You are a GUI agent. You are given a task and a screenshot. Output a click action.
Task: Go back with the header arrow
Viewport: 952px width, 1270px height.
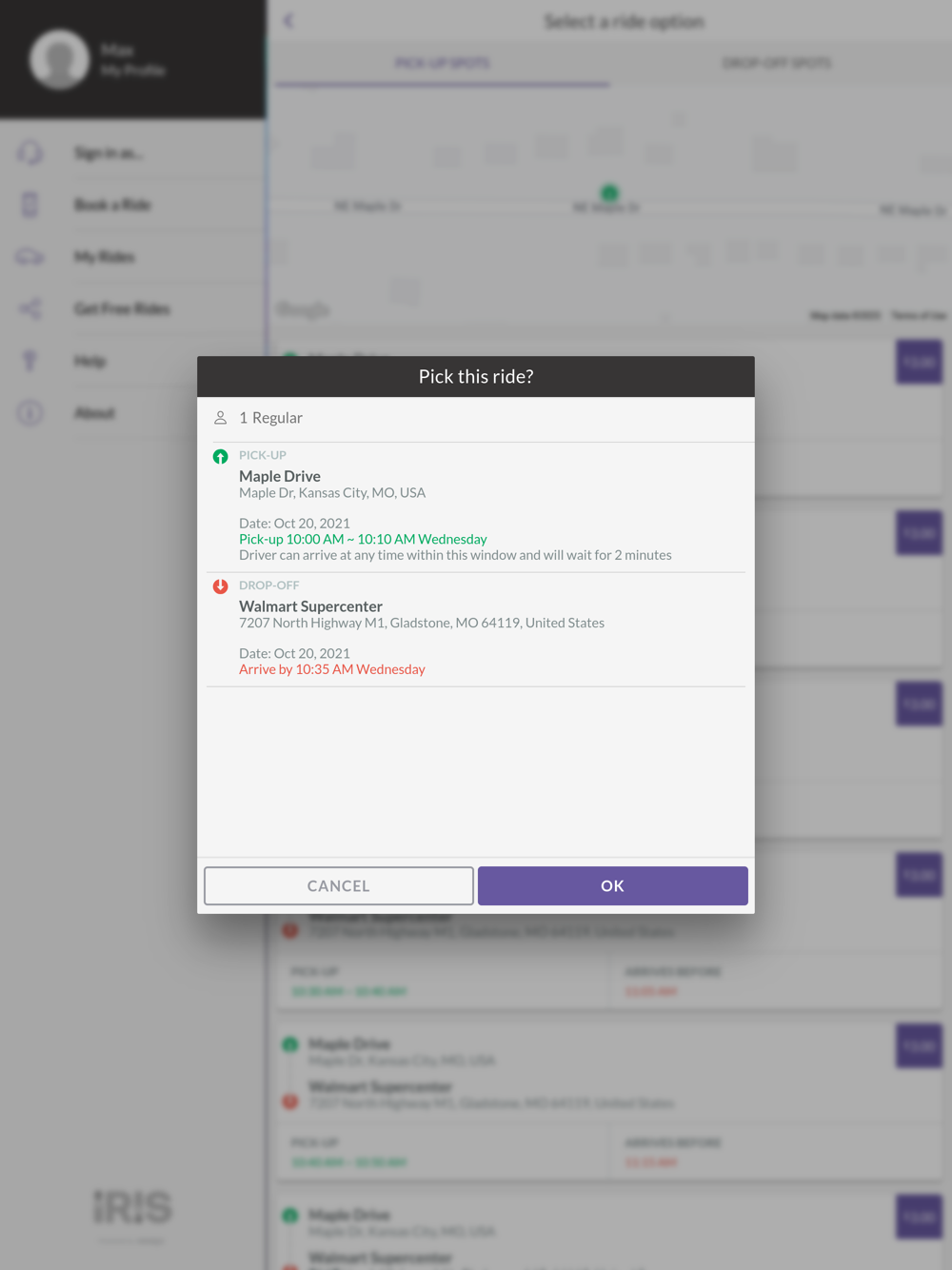[288, 21]
